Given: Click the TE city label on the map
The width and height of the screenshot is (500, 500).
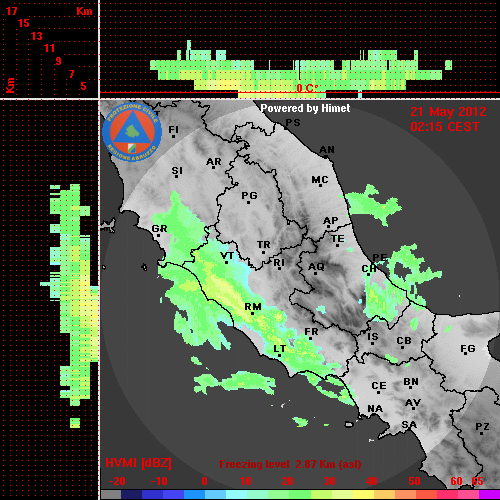Looking at the screenshot, I should (x=338, y=239).
